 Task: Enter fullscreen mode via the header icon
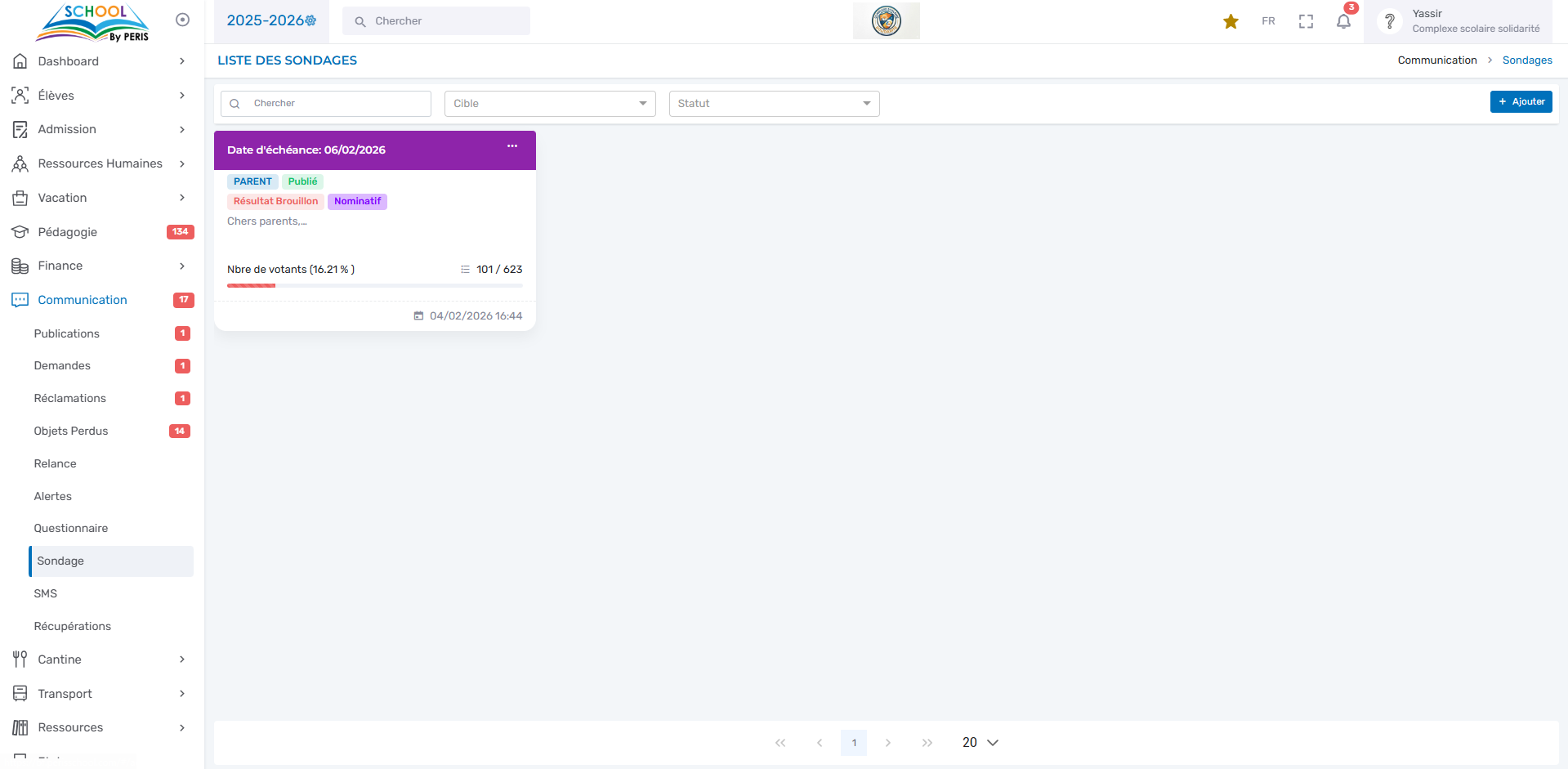(1306, 21)
